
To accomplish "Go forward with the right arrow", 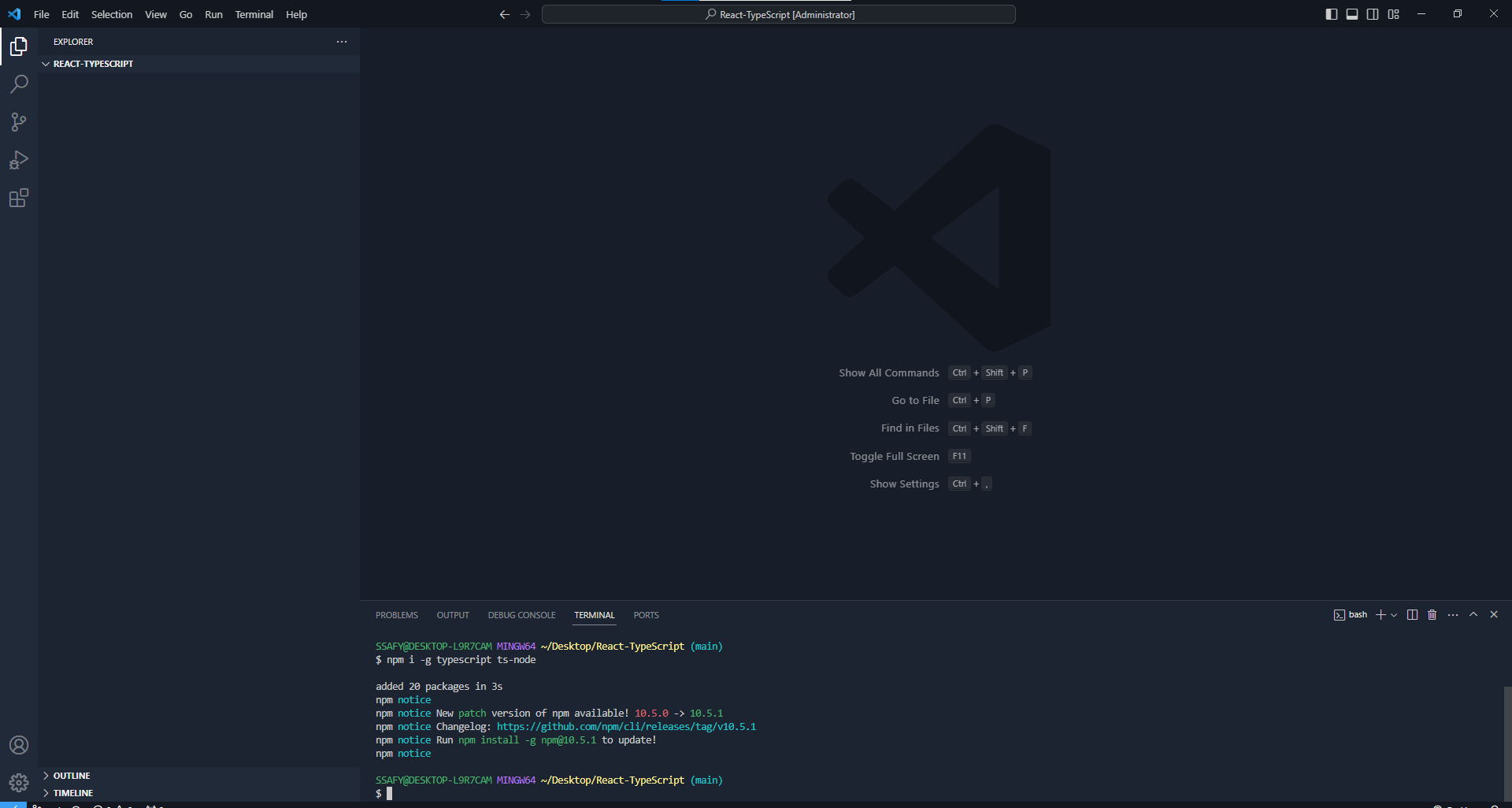I will point(525,14).
